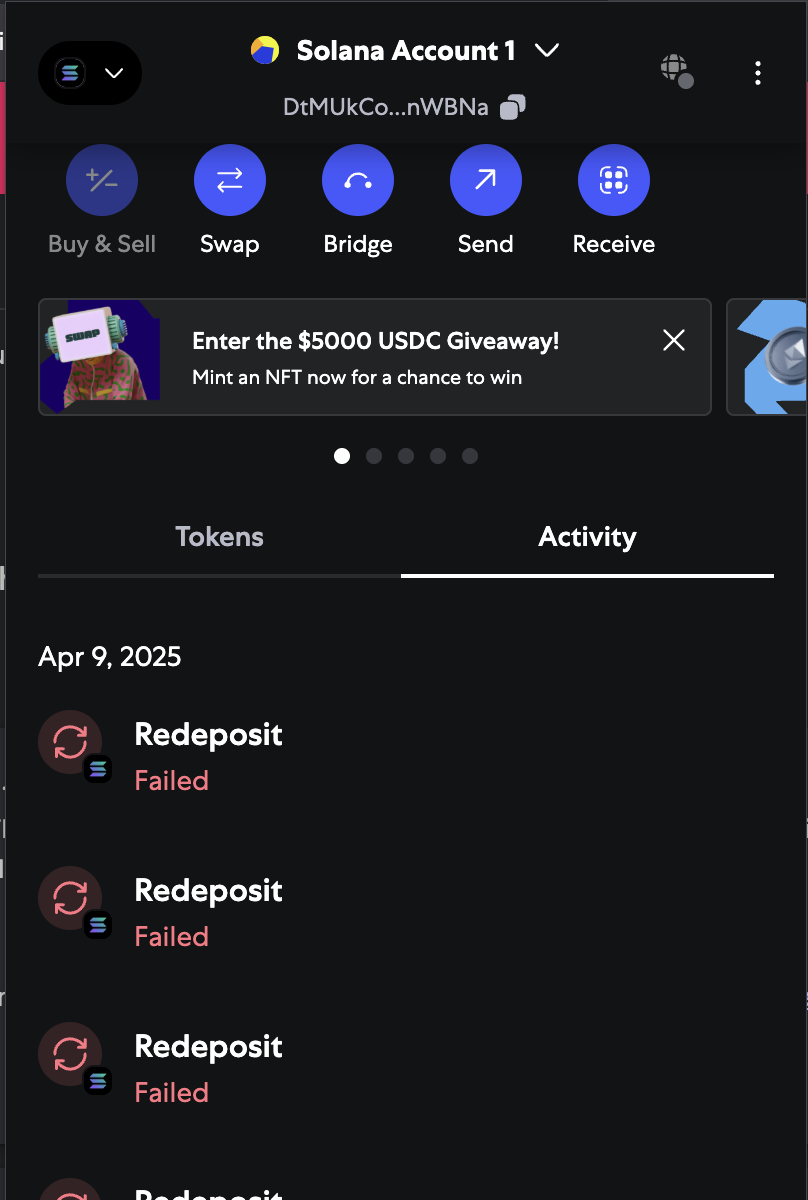The image size is (808, 1200).
Task: Open the first failed Redeposit transaction
Action: [x=405, y=756]
